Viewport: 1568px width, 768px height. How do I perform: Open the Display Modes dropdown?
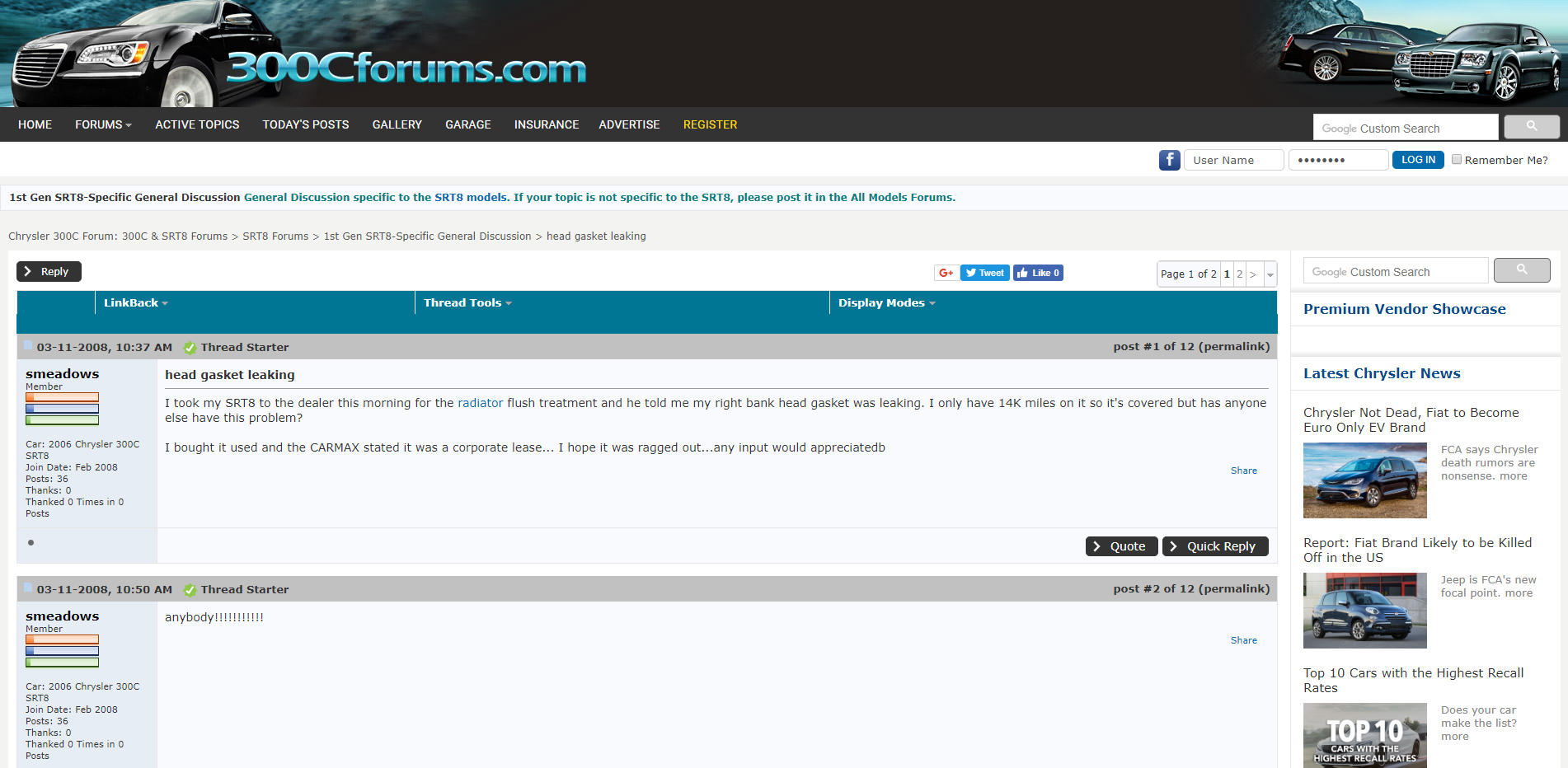click(x=886, y=303)
